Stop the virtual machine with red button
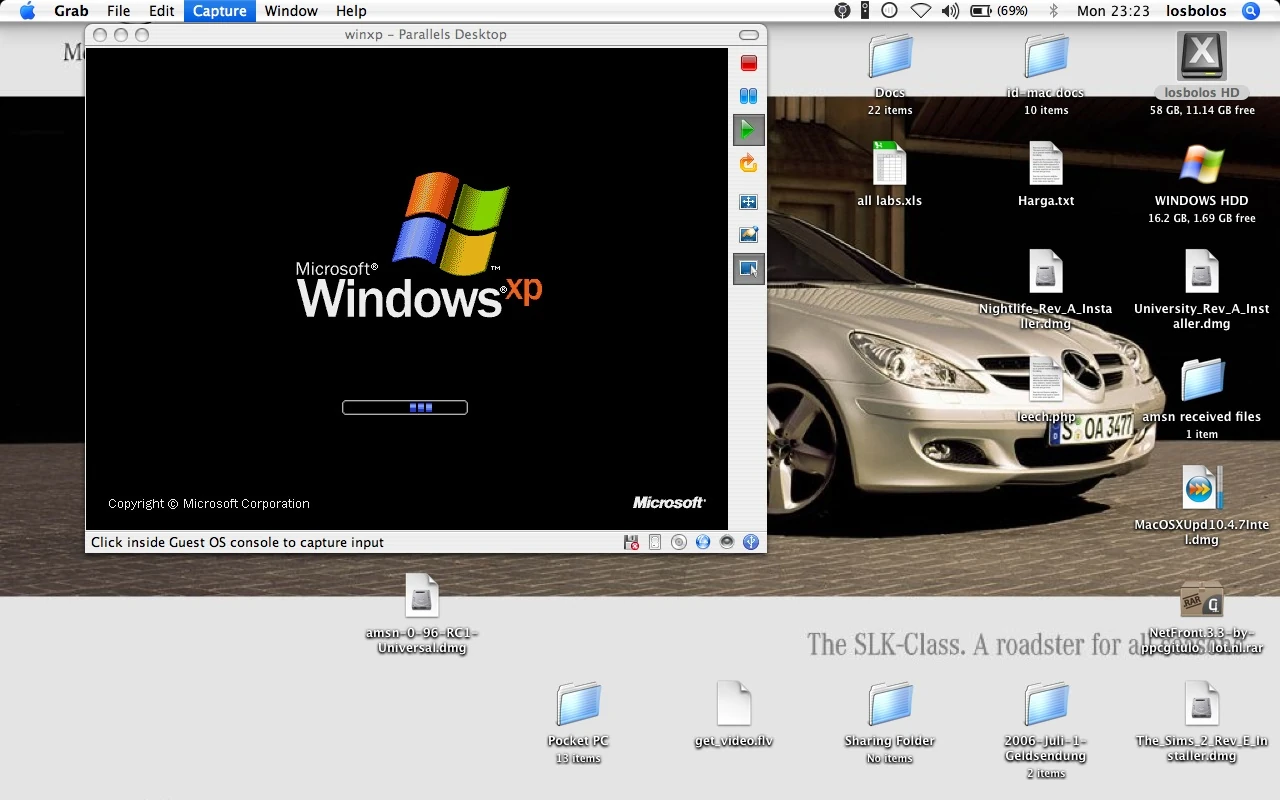The image size is (1280, 800). 748,63
